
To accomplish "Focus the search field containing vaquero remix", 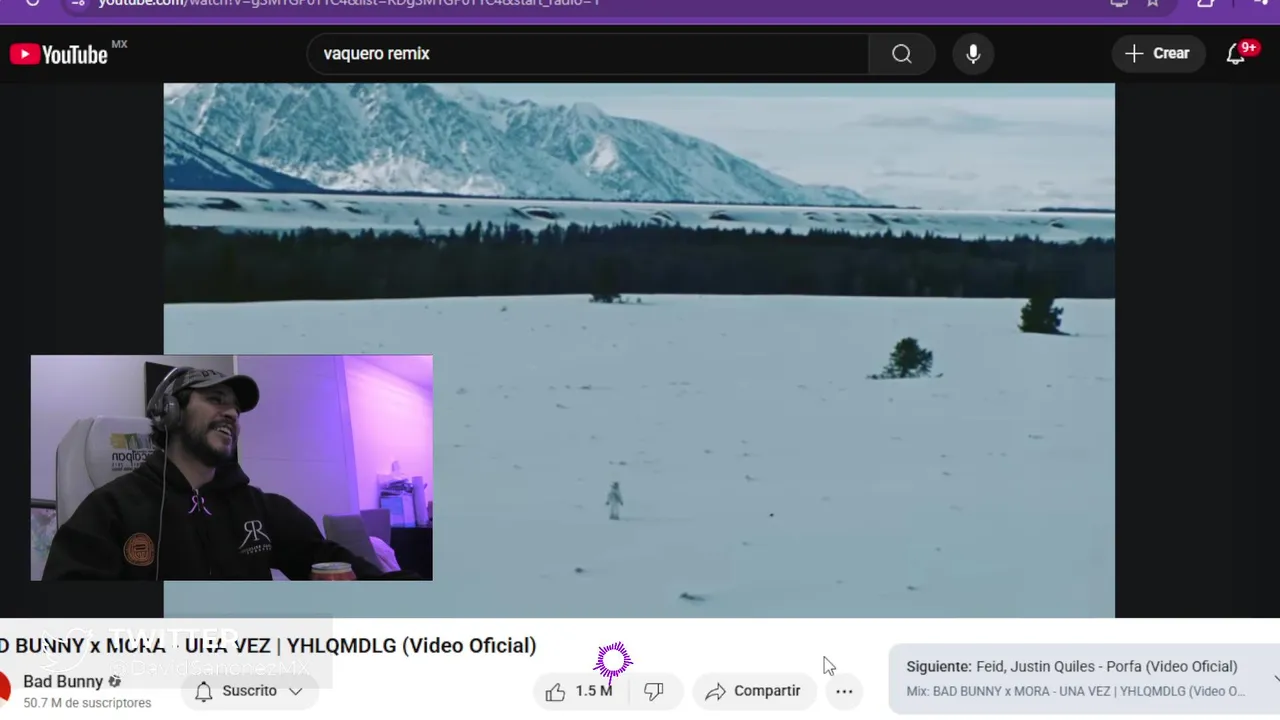I will pos(590,54).
